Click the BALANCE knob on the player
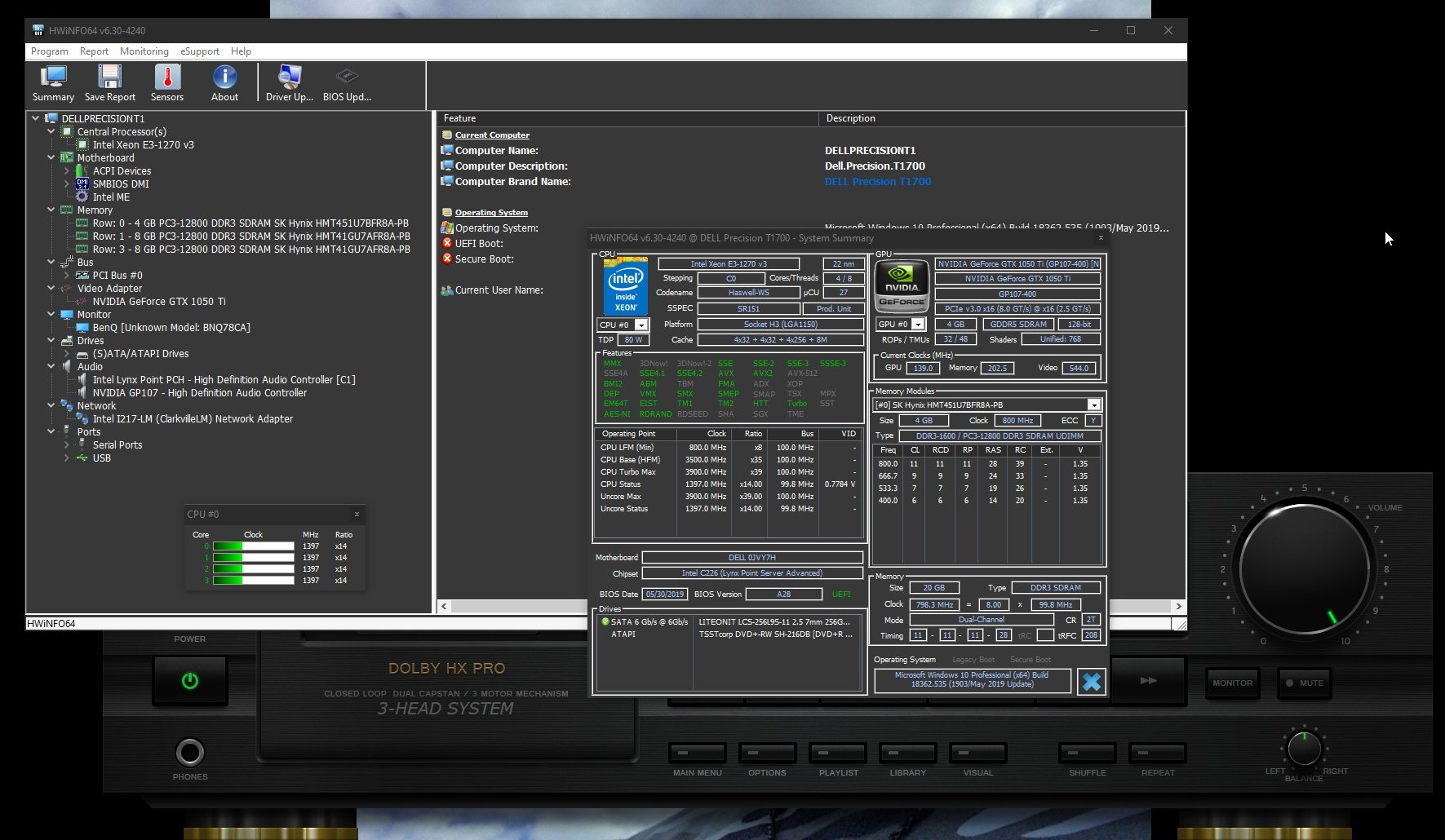1445x840 pixels. [1304, 749]
